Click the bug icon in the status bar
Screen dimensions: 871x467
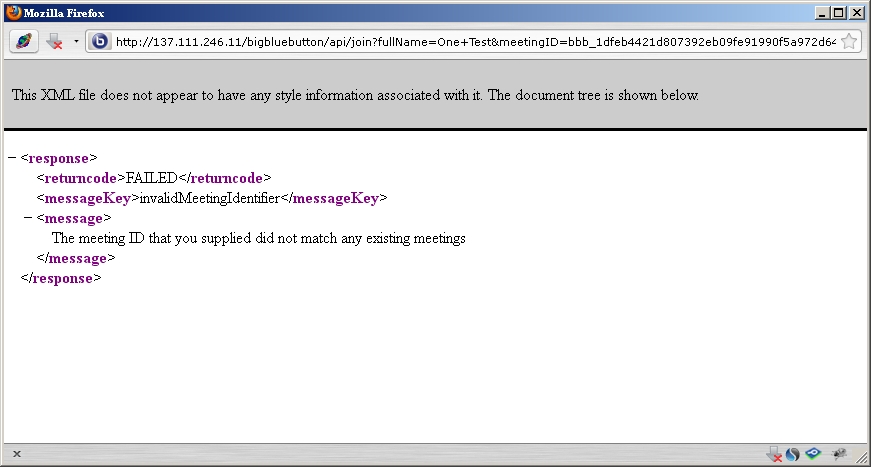[838, 455]
